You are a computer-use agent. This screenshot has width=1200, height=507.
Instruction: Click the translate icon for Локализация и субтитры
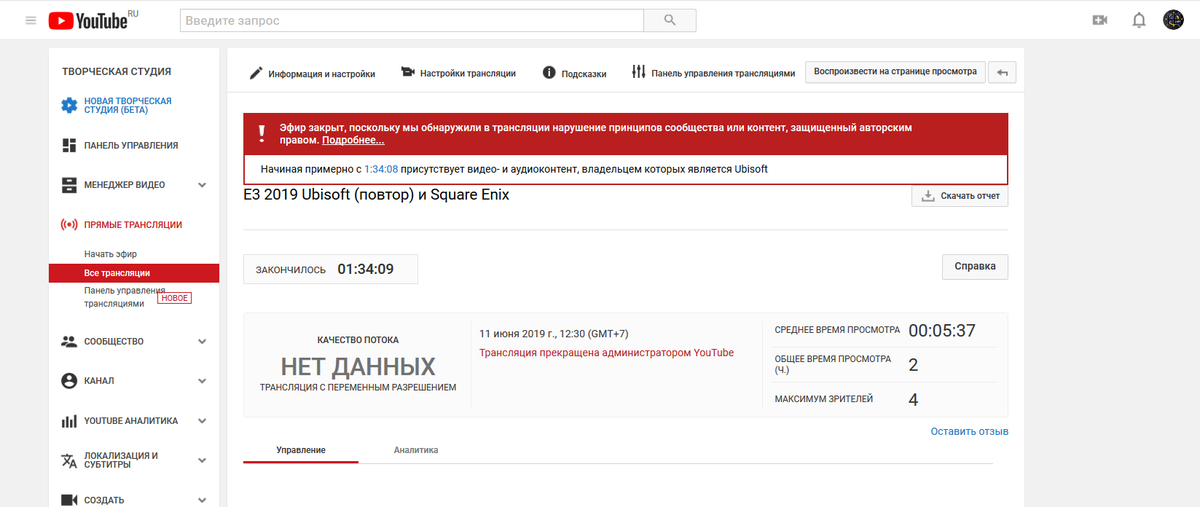tap(69, 460)
